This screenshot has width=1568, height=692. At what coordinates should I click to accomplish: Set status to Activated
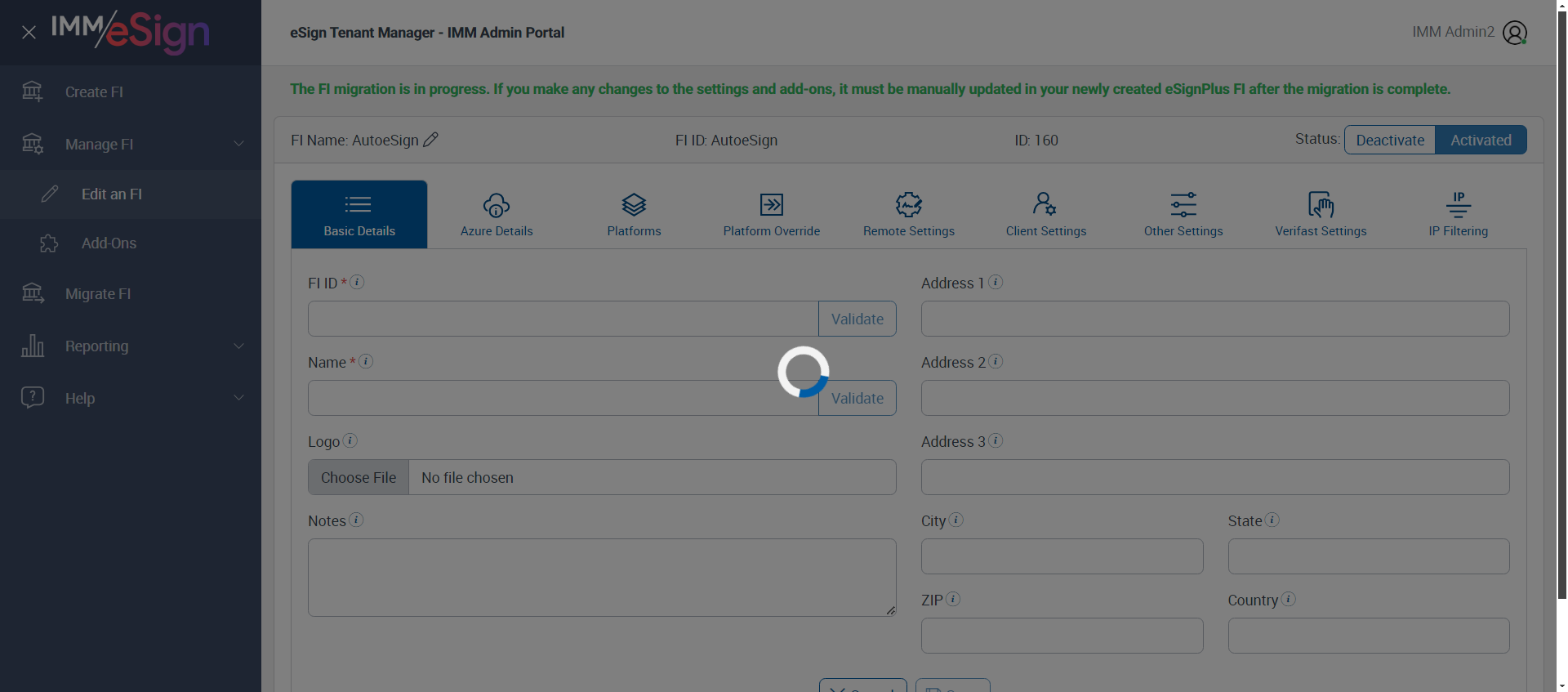point(1481,140)
